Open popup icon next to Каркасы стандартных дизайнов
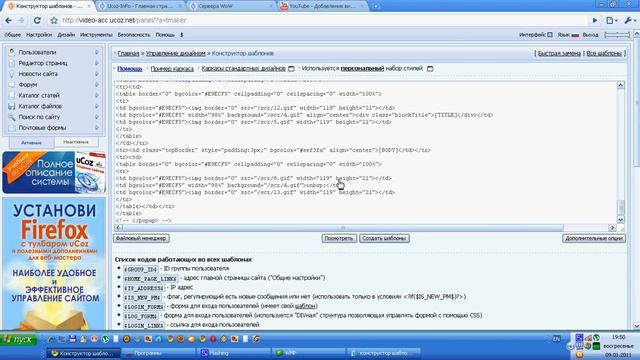This screenshot has height=360, width=640. [x=291, y=69]
